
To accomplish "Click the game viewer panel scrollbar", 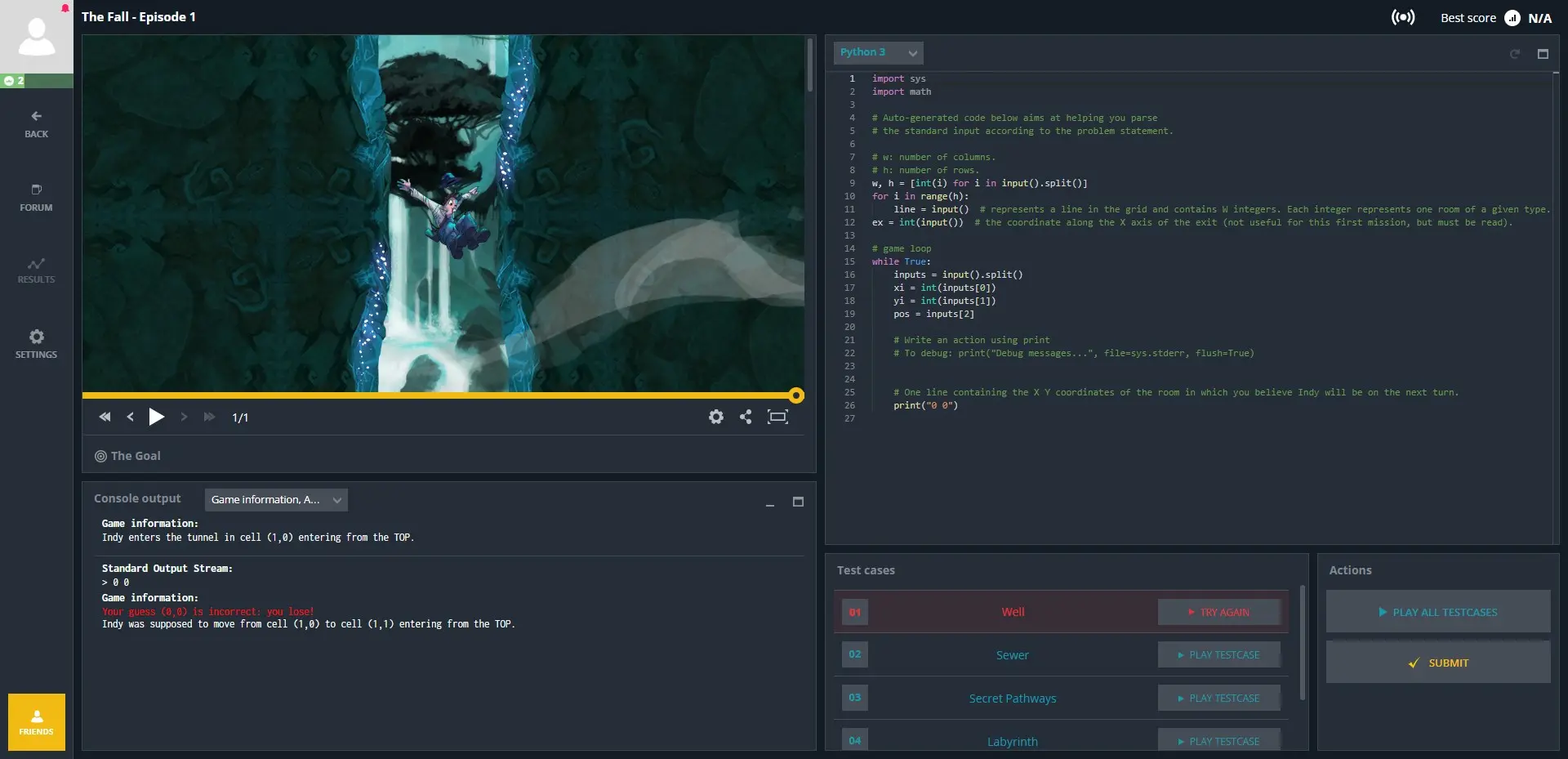I will point(810,65).
